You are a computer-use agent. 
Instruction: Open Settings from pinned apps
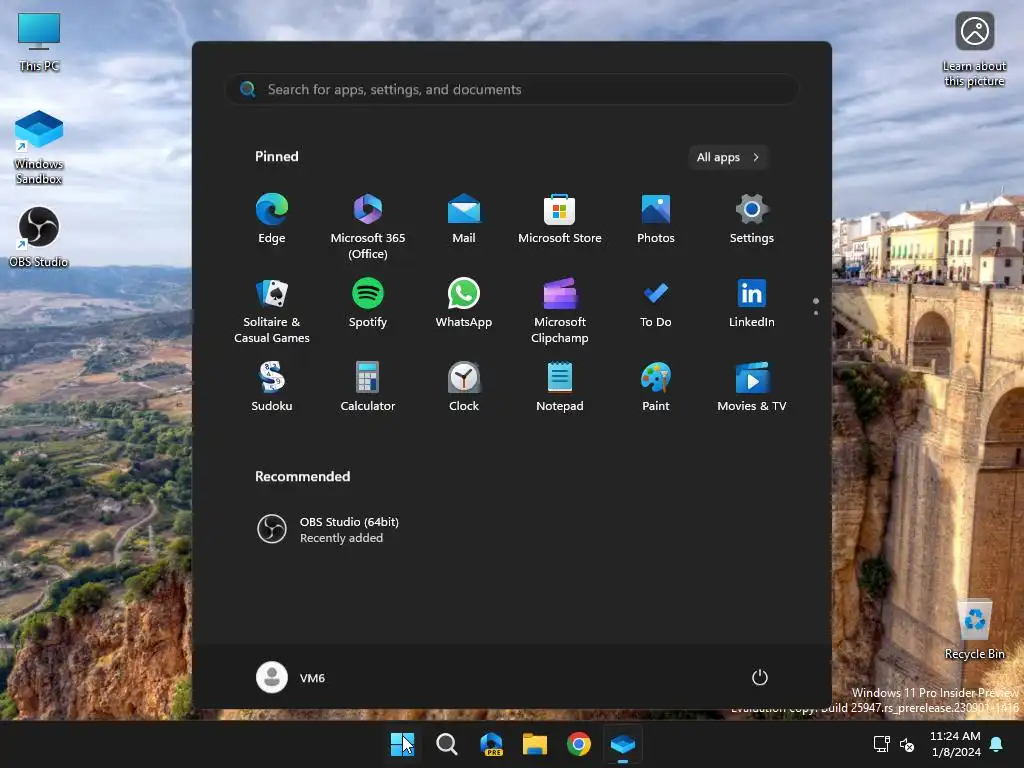[x=752, y=219]
